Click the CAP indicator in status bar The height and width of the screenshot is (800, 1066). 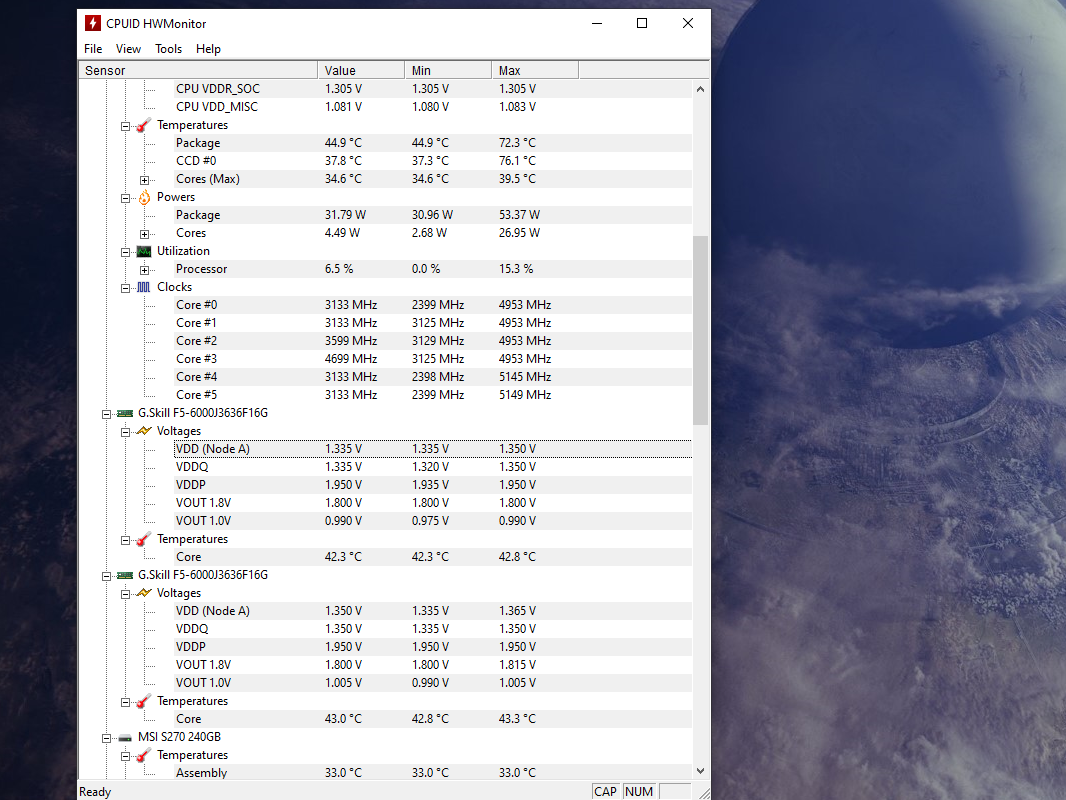(x=605, y=792)
